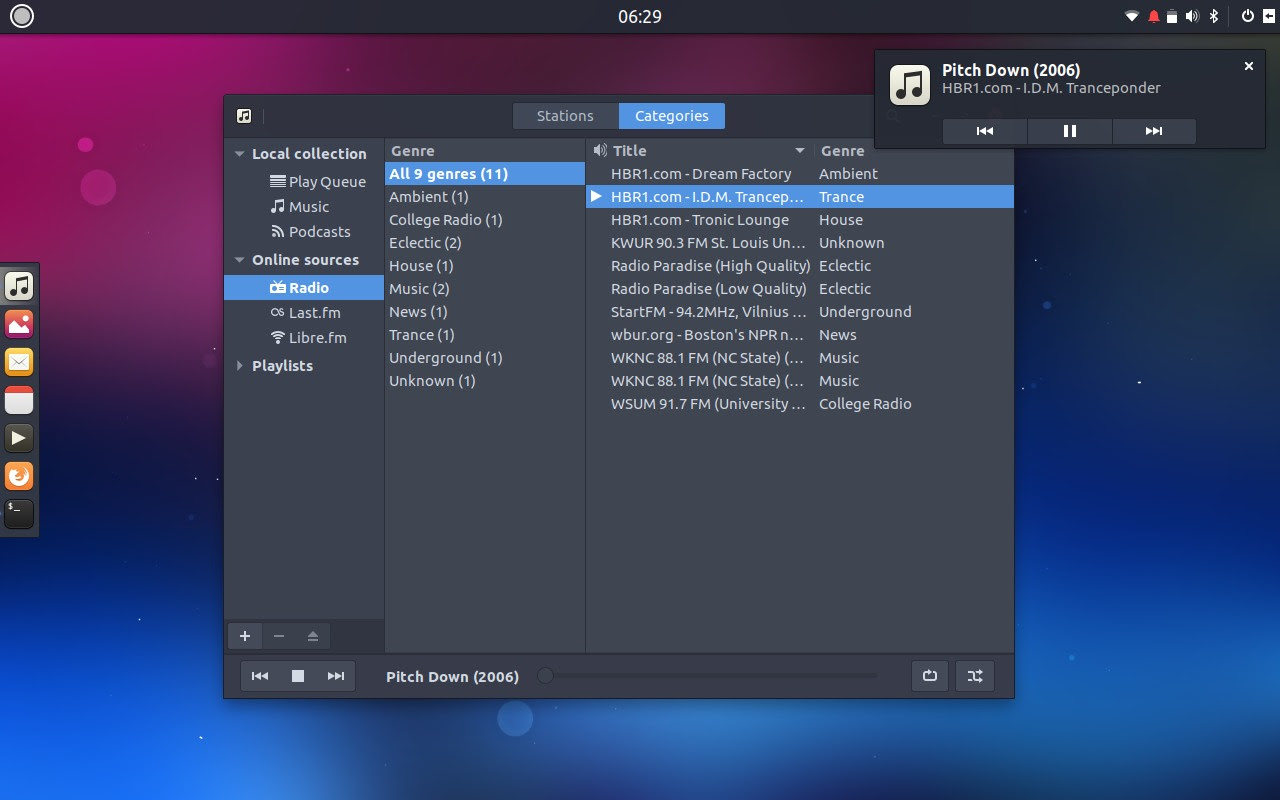Open the 06:29 clock menu
This screenshot has height=800, width=1280.
click(640, 16)
